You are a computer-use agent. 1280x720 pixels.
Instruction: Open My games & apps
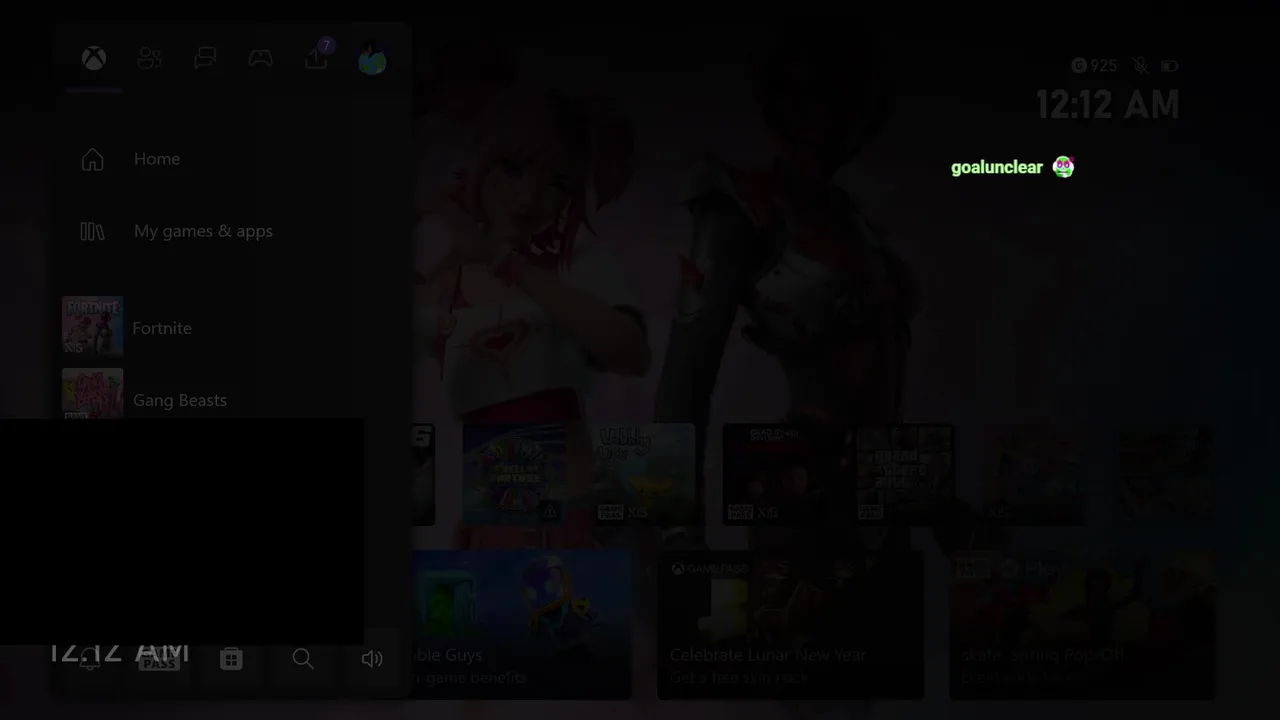(203, 231)
